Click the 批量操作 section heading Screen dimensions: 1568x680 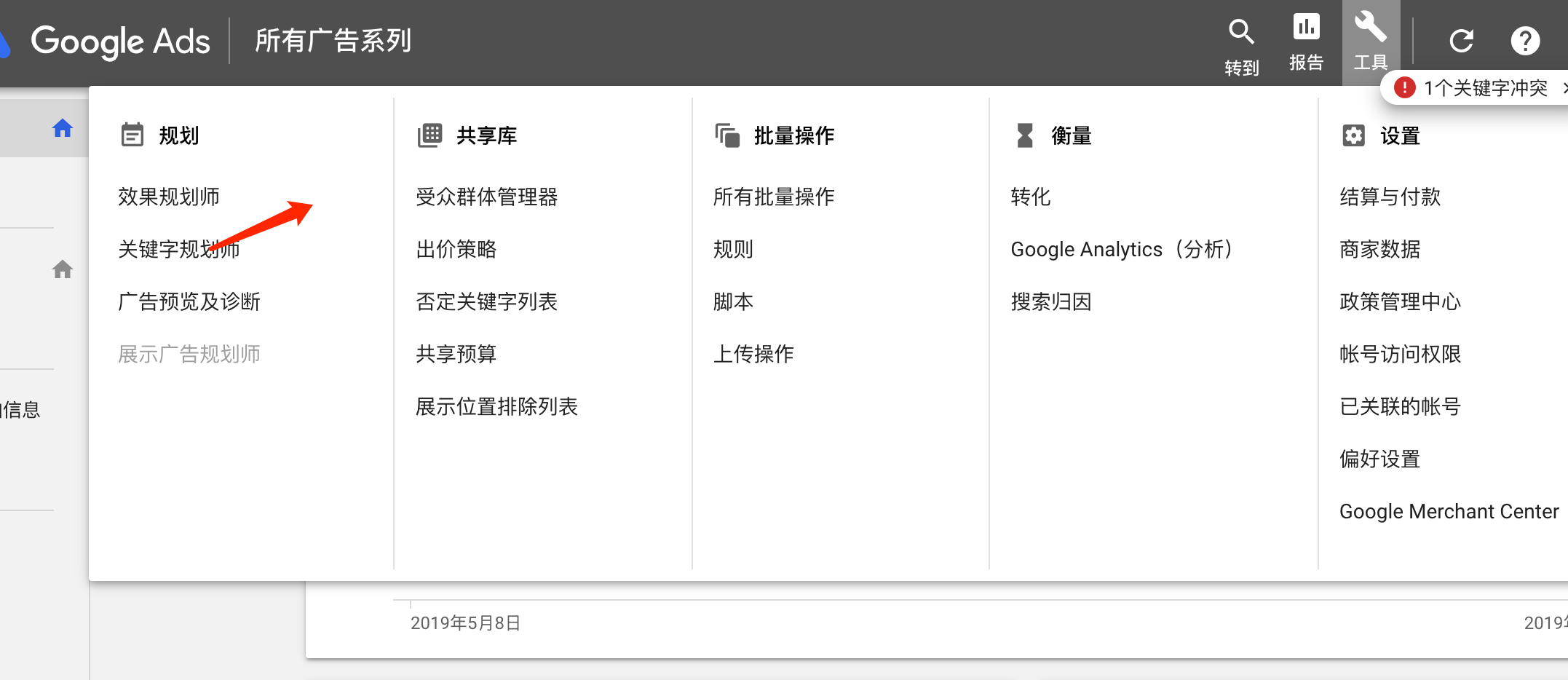(794, 135)
